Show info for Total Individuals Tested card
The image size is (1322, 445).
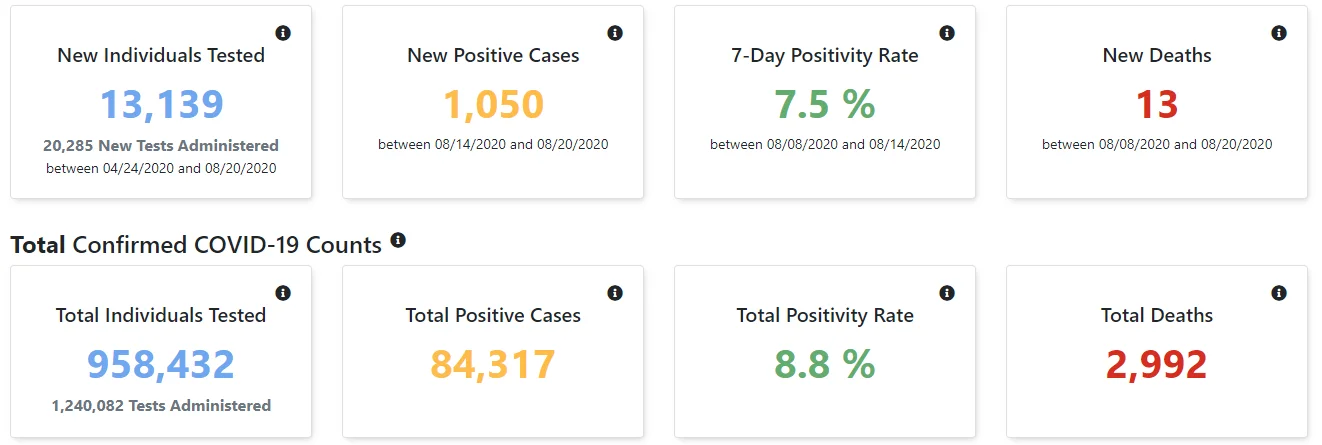[x=283, y=293]
